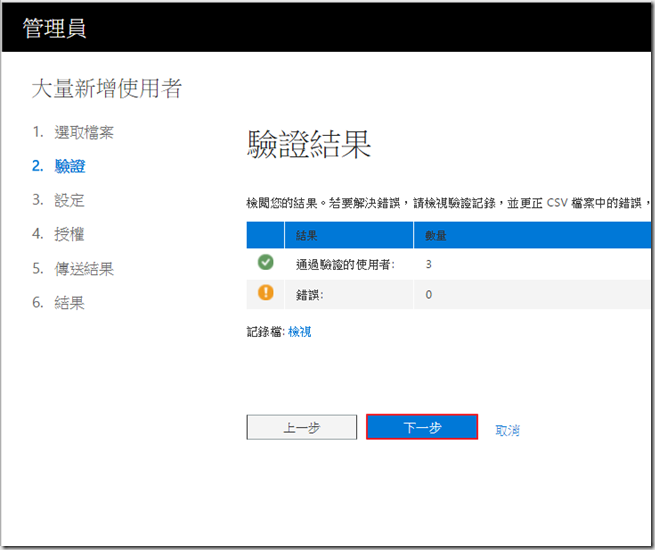The width and height of the screenshot is (655, 550).
Task: Open the passed user count 3 link
Action: click(x=429, y=264)
